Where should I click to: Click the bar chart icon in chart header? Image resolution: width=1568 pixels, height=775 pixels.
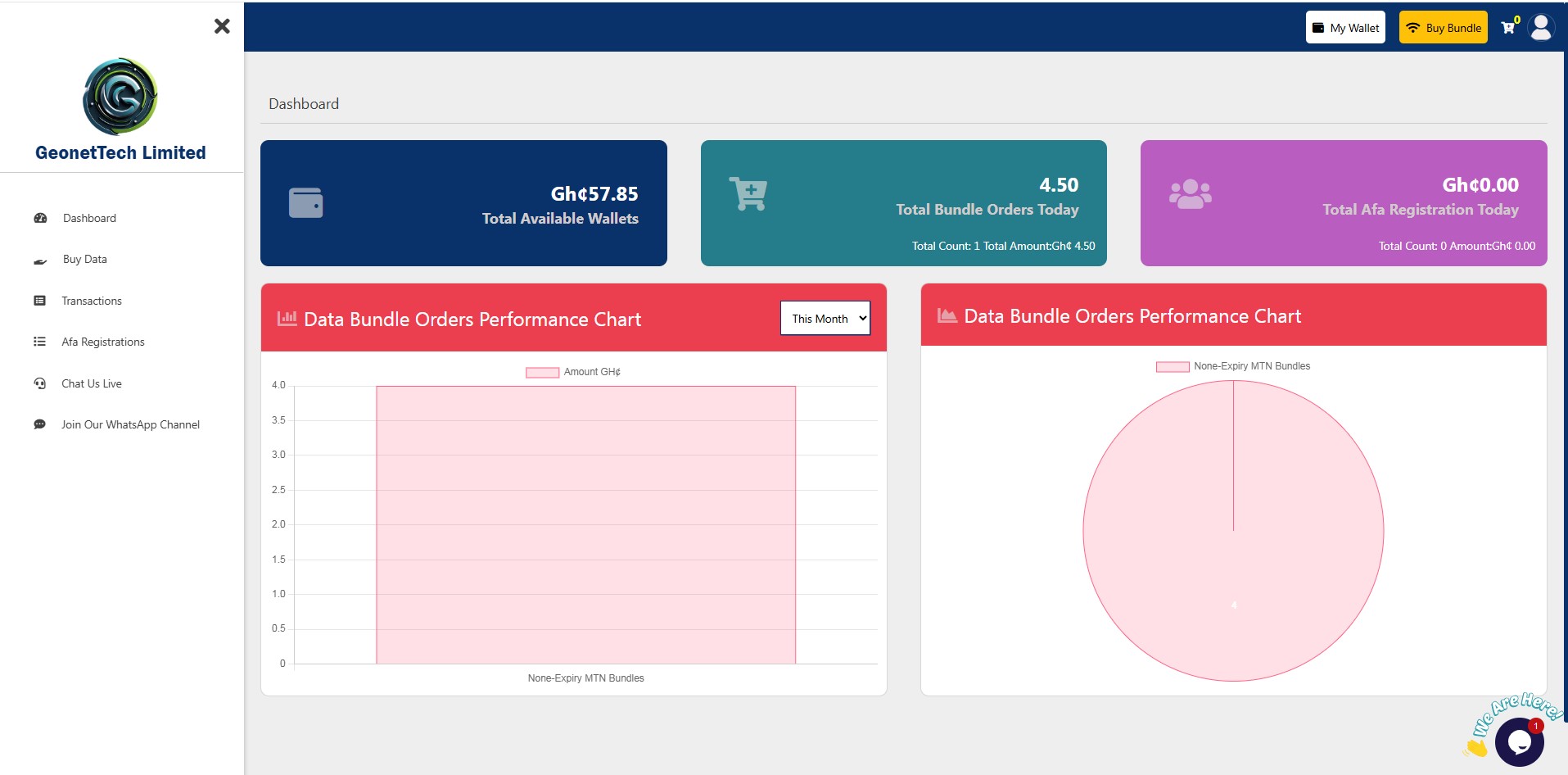point(287,319)
